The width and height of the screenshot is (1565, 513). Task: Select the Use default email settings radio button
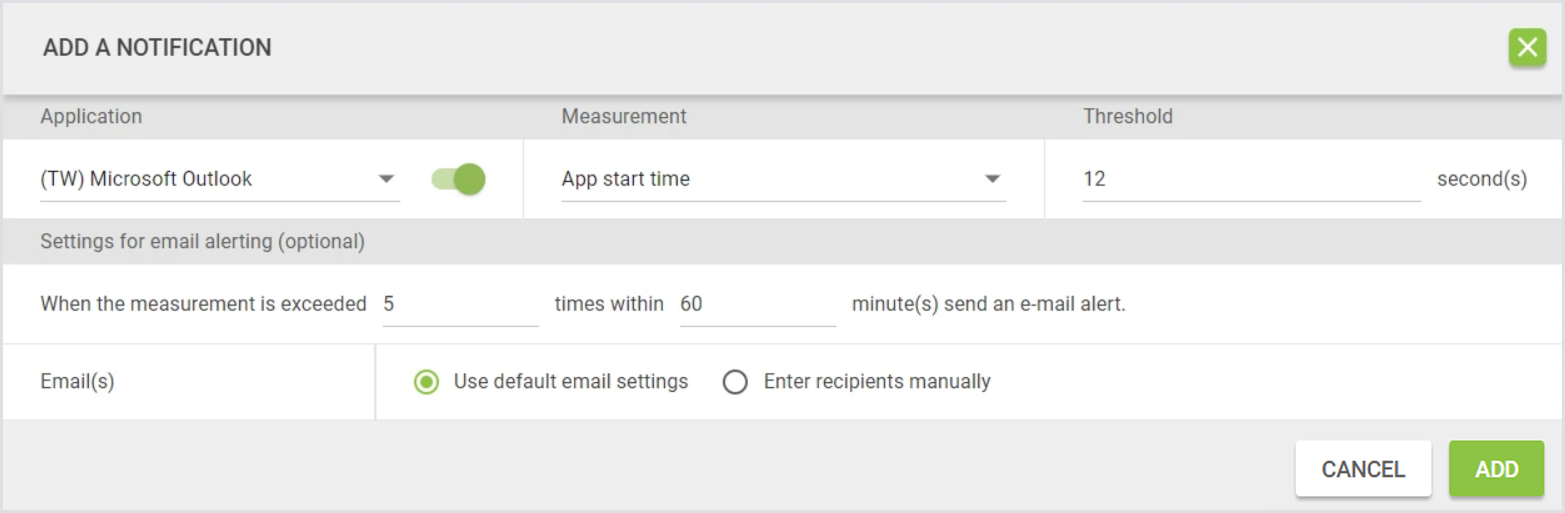[427, 382]
